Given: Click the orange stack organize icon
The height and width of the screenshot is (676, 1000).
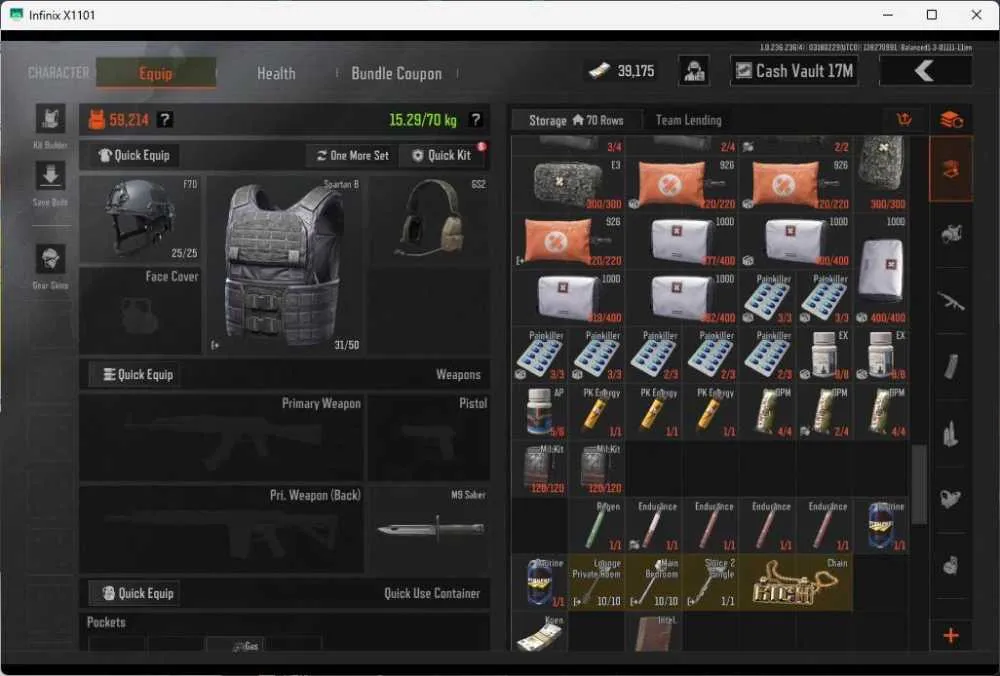Looking at the screenshot, I should tap(951, 119).
